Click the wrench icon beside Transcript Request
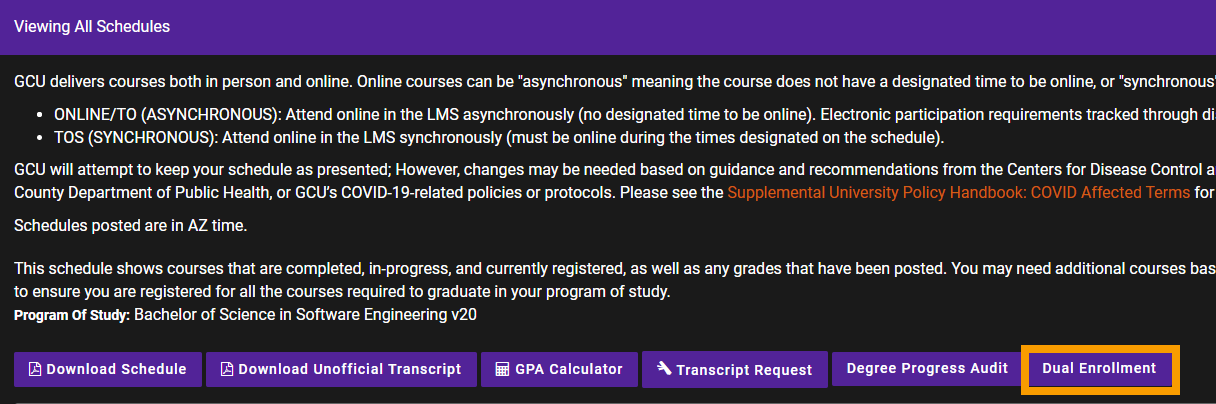 663,369
